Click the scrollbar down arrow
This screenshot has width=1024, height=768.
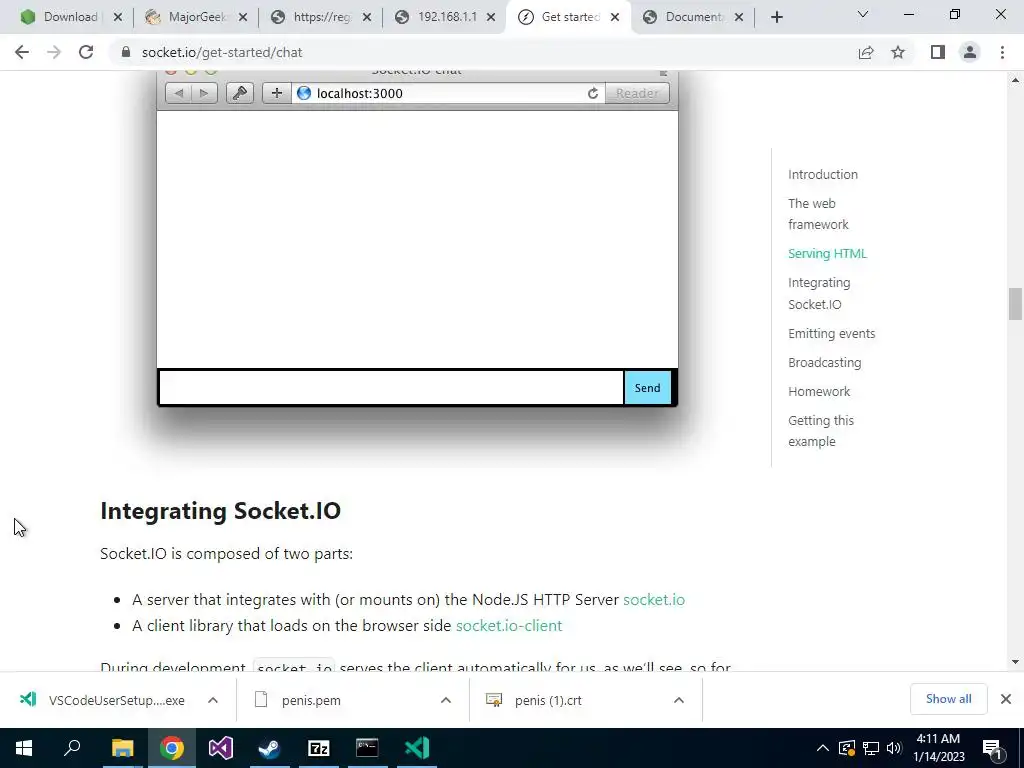point(1015,662)
